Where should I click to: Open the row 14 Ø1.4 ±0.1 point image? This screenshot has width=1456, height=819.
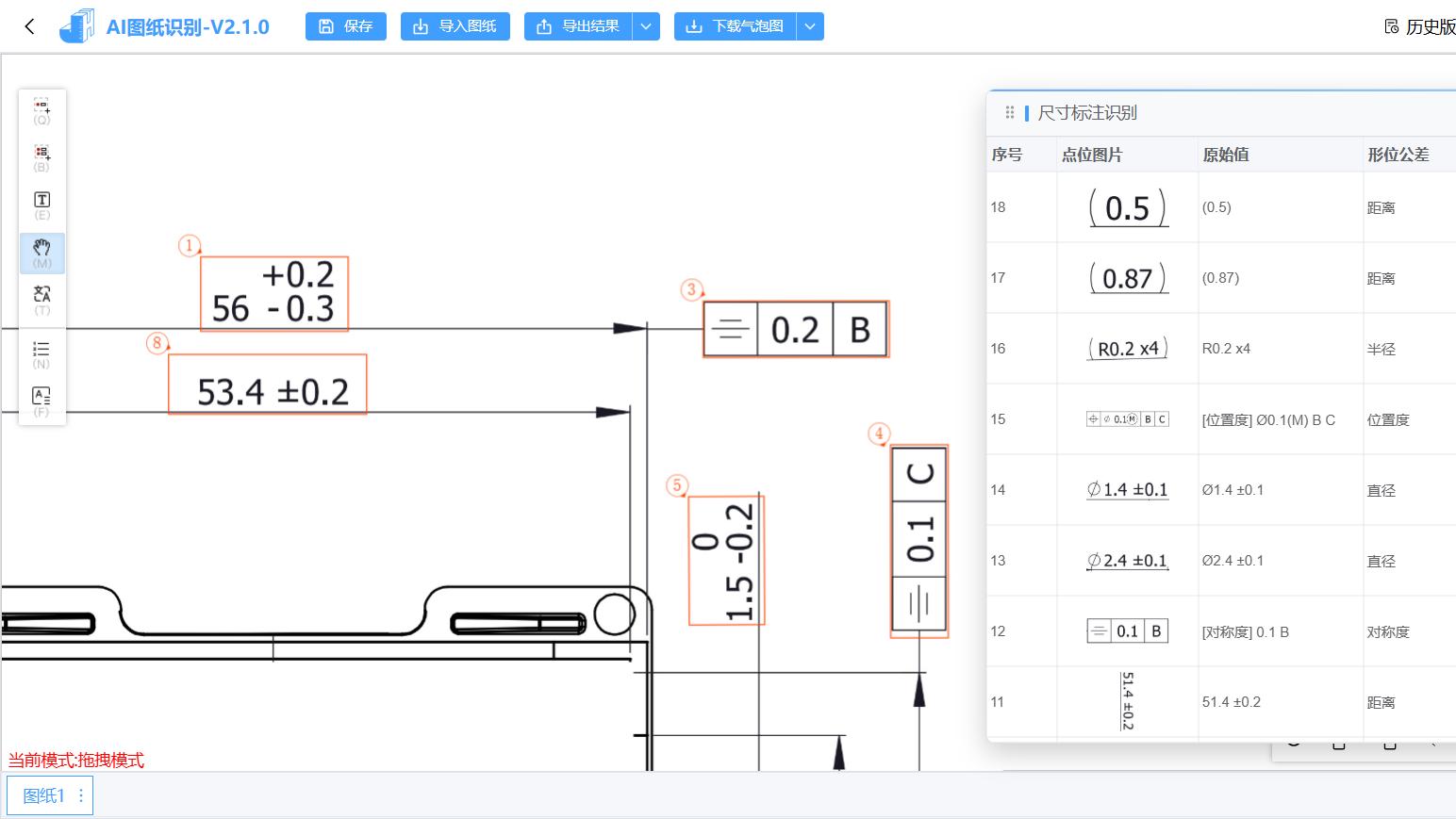click(x=1128, y=490)
